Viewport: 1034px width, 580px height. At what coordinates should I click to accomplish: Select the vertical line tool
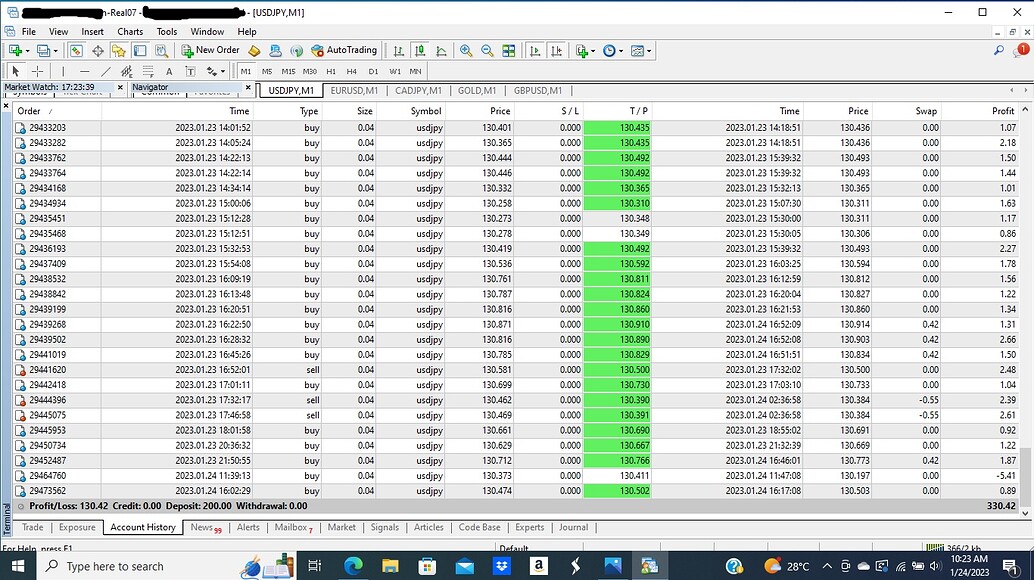tap(63, 71)
